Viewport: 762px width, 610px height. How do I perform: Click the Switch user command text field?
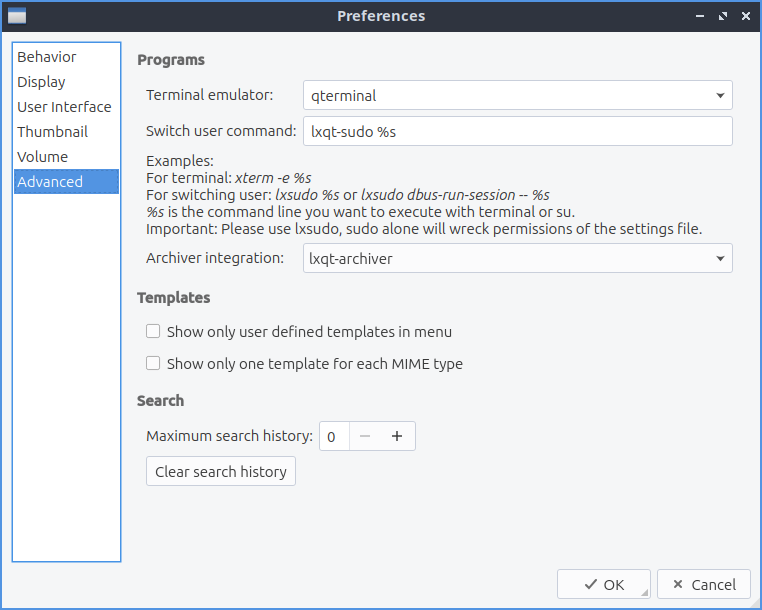(x=518, y=131)
